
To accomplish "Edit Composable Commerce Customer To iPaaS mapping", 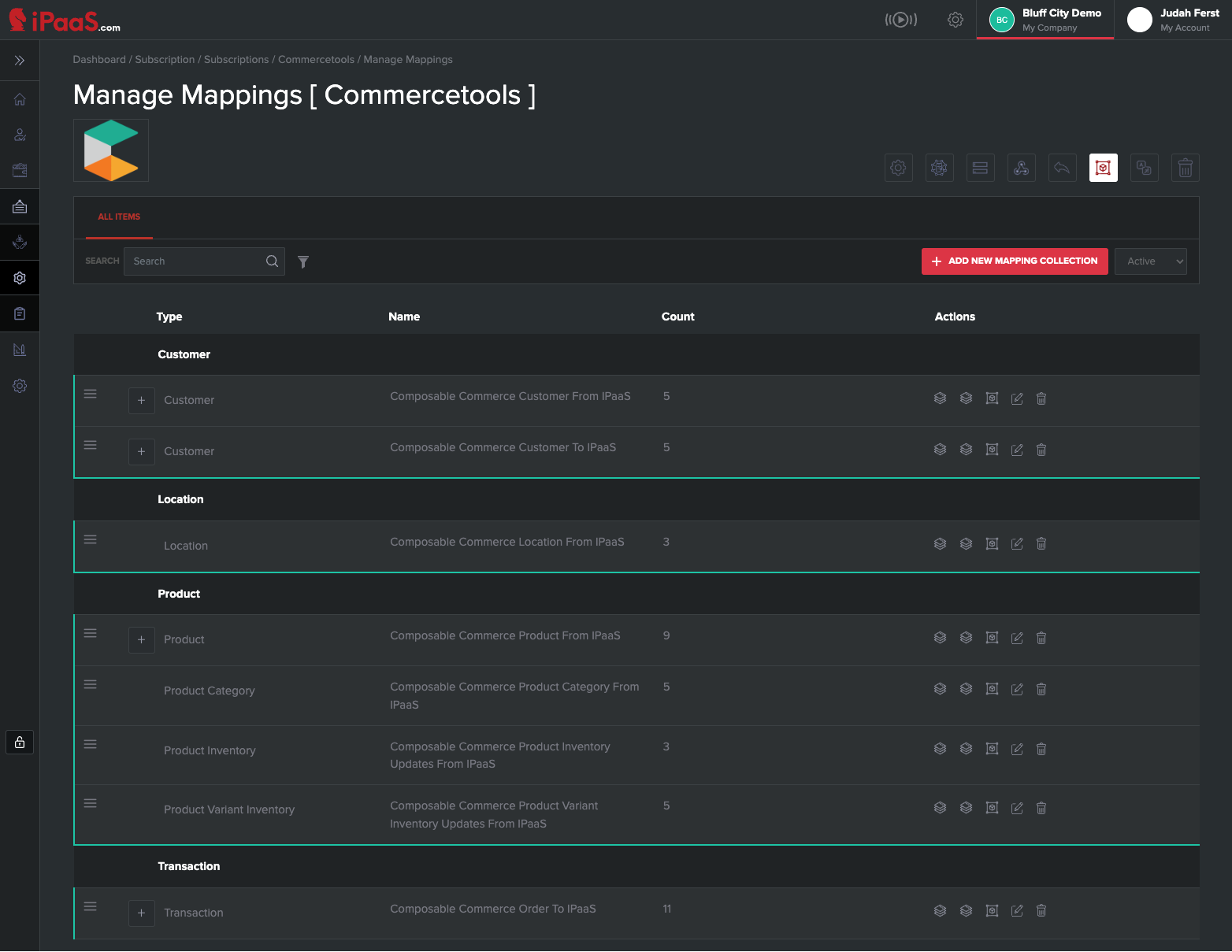I will (x=1017, y=450).
